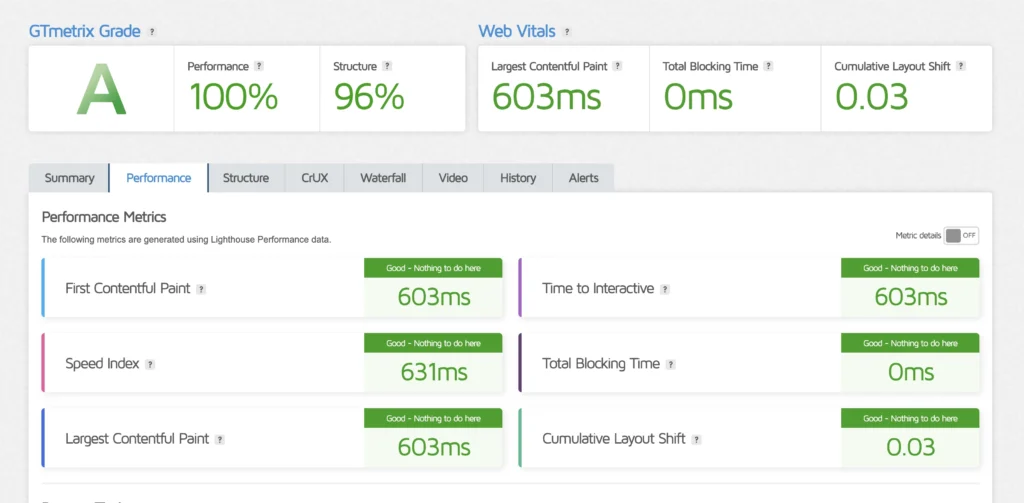This screenshot has height=503, width=1024.
Task: Open the Waterfall tab
Action: pos(383,178)
